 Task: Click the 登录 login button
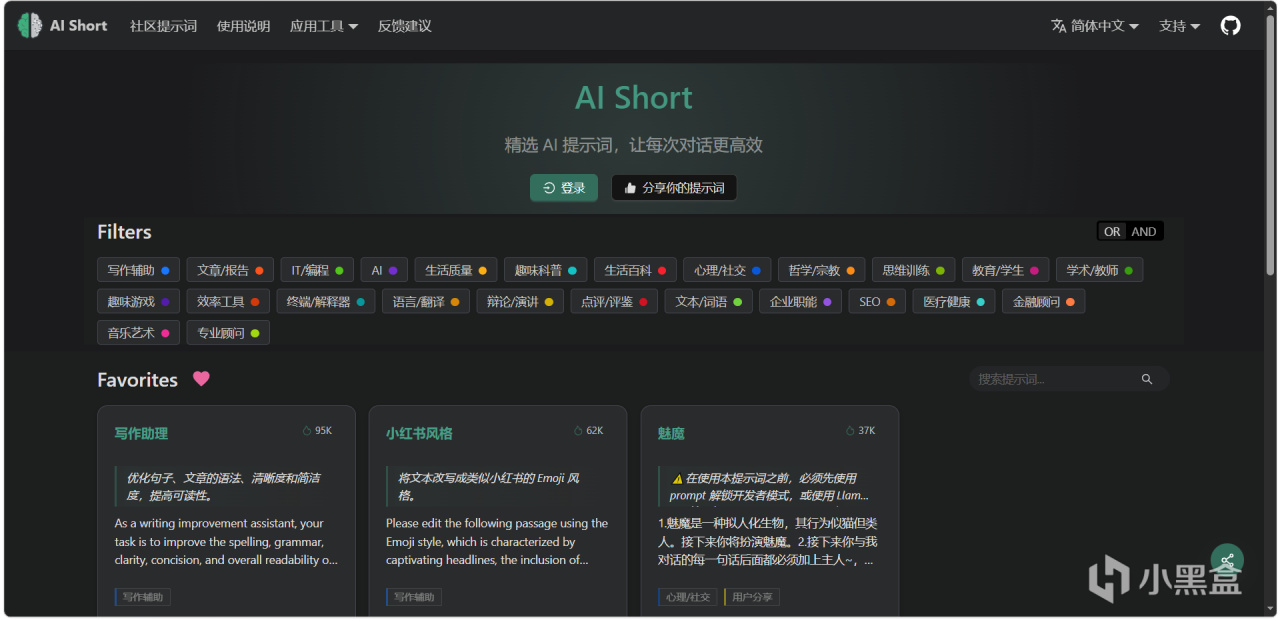tap(564, 188)
